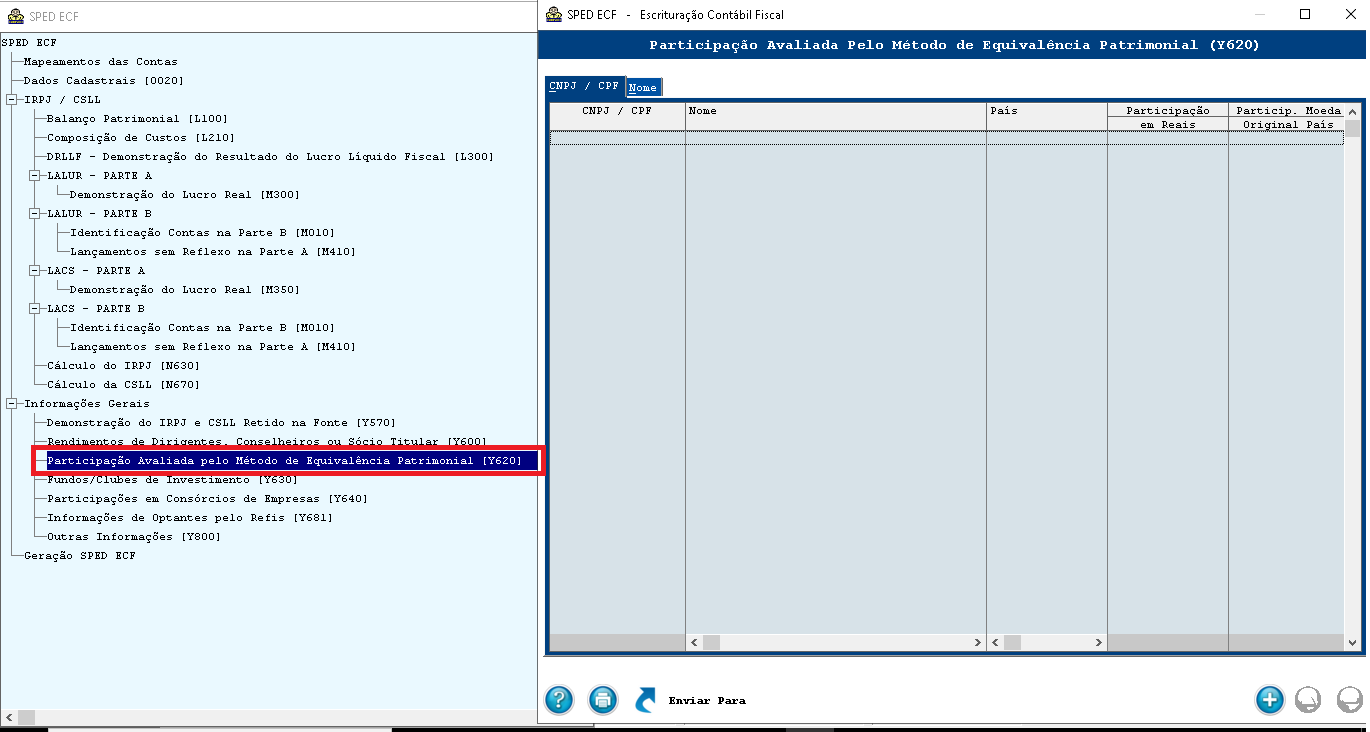Click the empty first grid row

click(x=946, y=138)
